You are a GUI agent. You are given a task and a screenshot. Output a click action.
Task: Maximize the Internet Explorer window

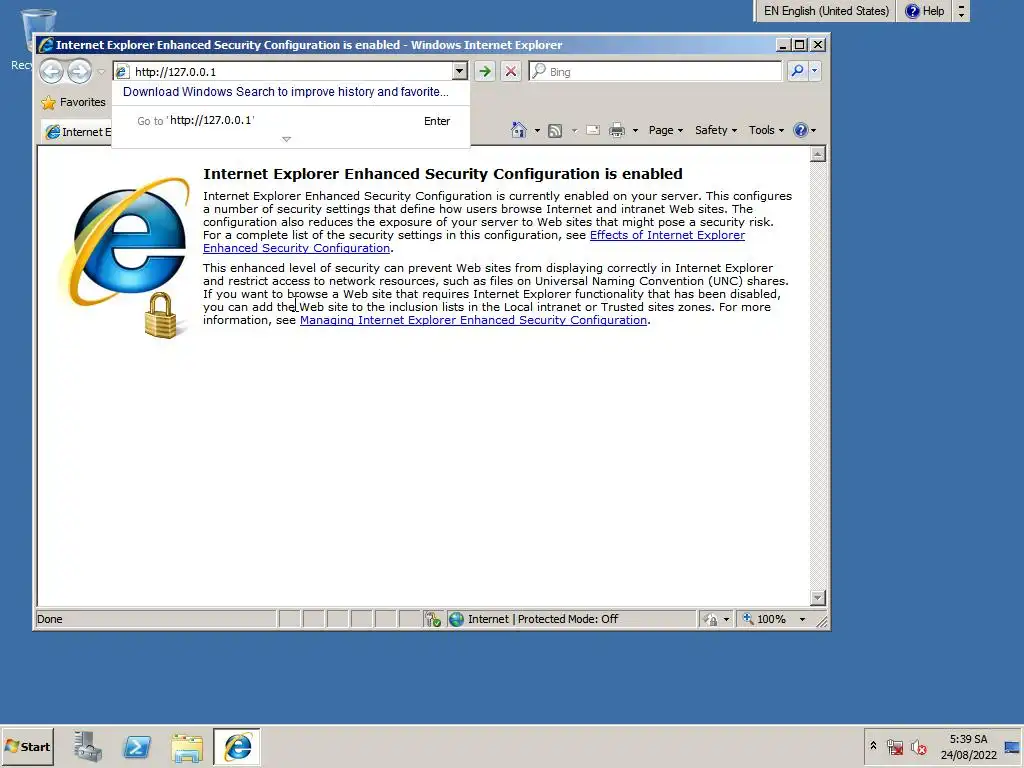pyautogui.click(x=799, y=44)
